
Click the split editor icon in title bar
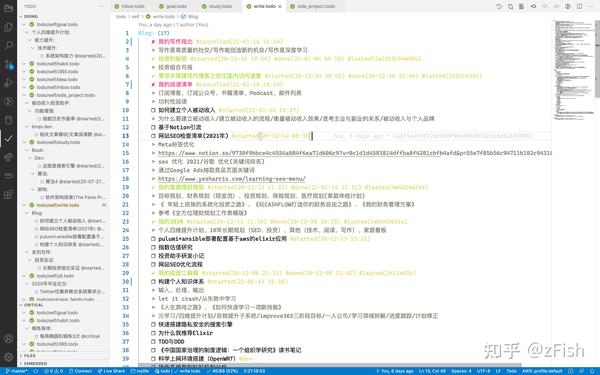[x=579, y=6]
